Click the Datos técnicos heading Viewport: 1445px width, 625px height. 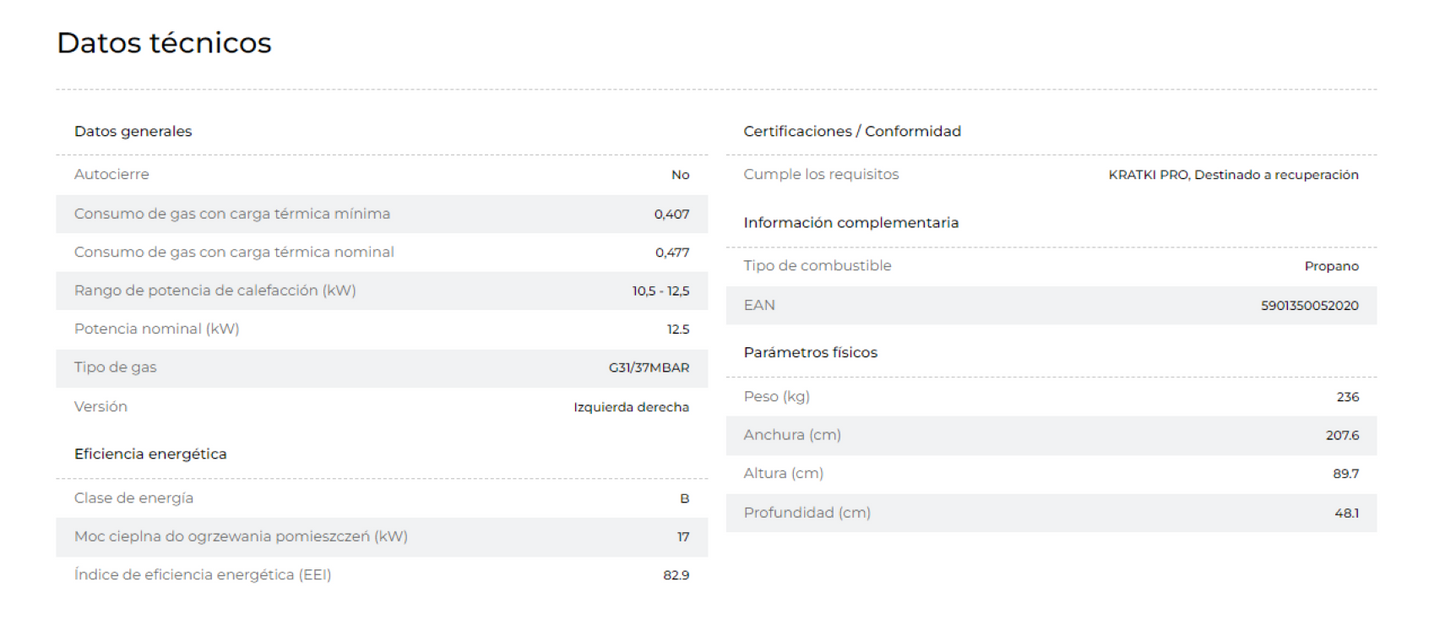coord(164,43)
